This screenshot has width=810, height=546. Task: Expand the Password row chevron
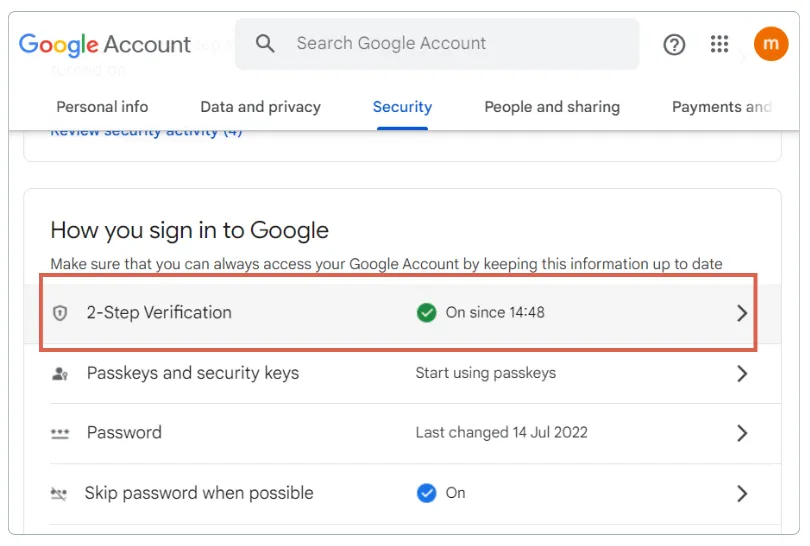742,434
